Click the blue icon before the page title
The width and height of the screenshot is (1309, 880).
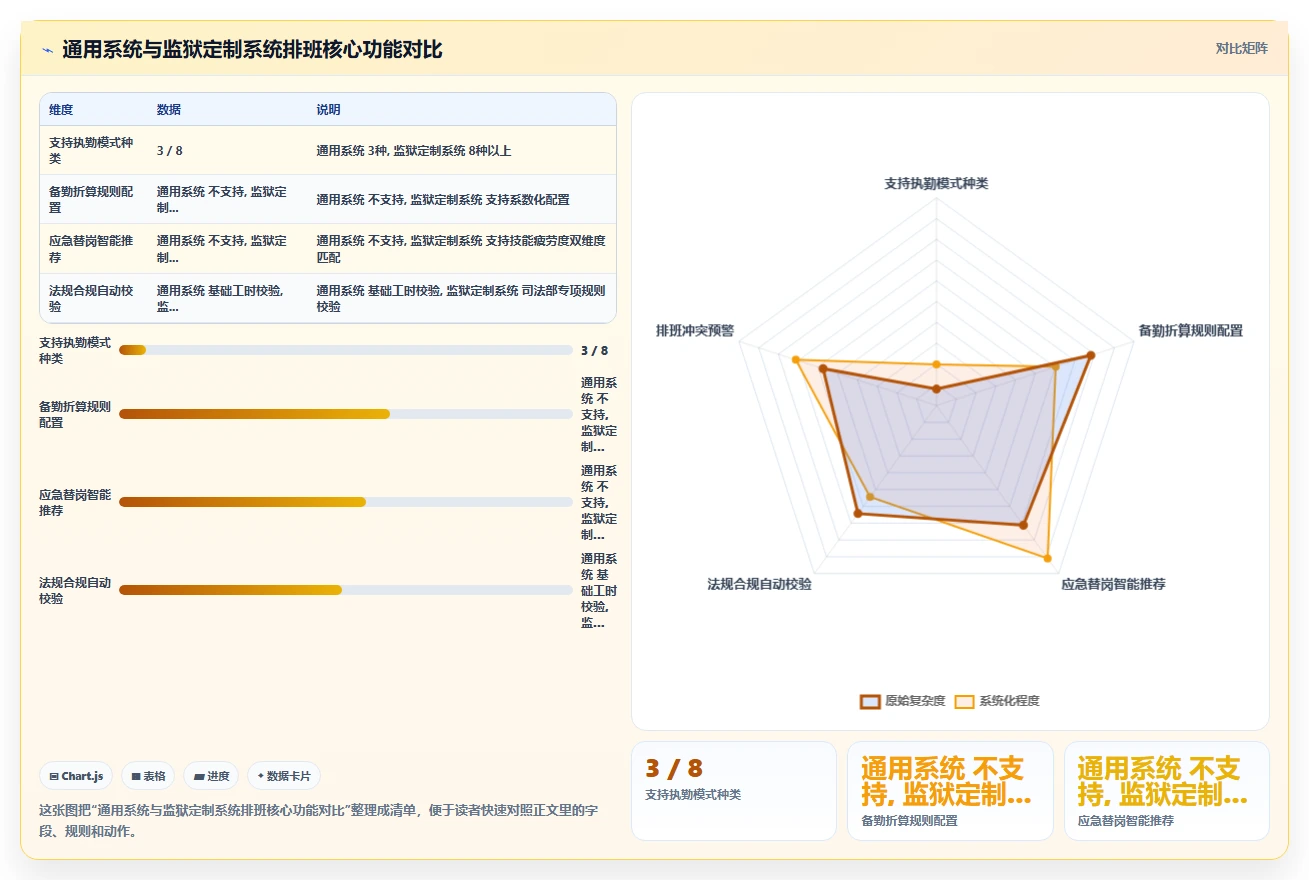pyautogui.click(x=47, y=50)
